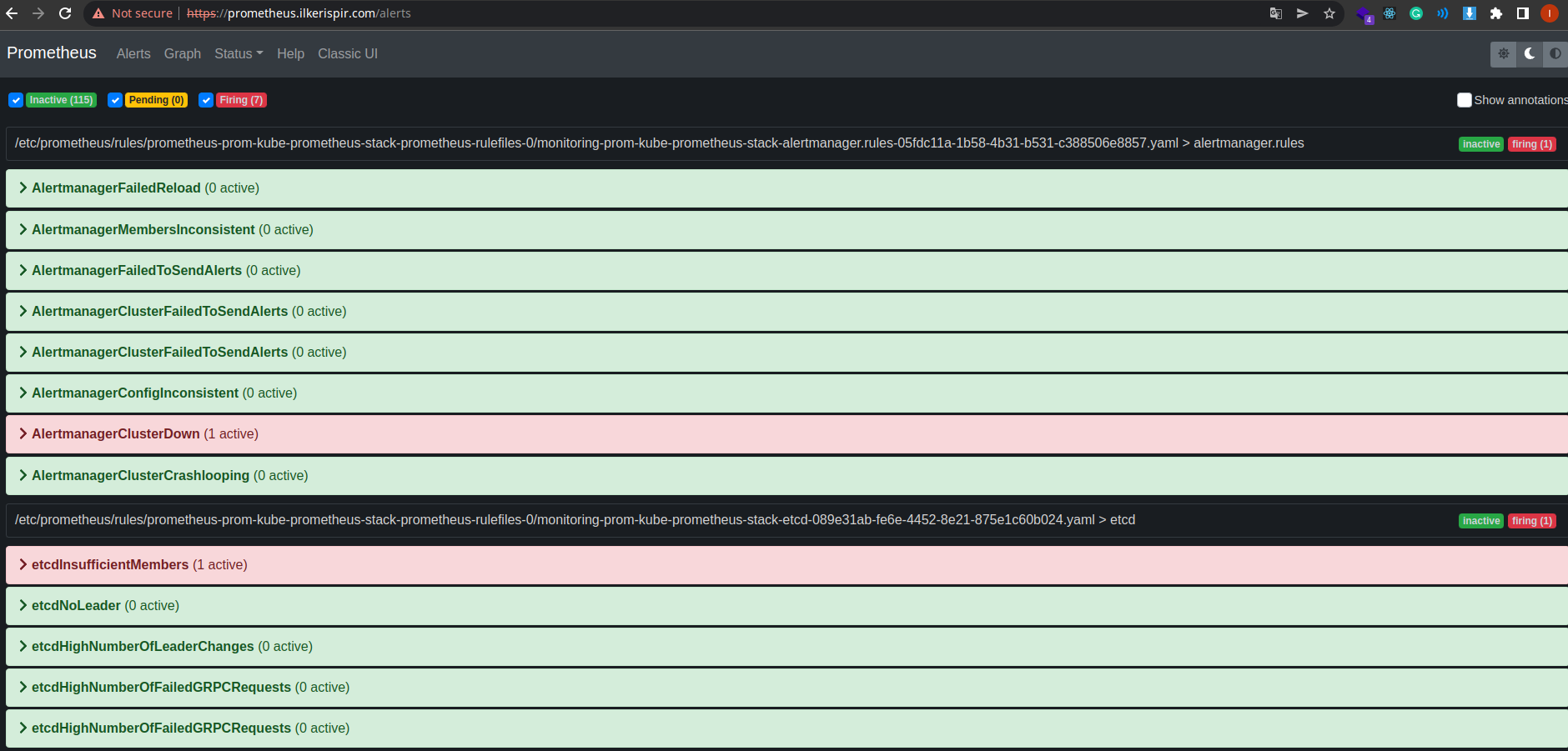The width and height of the screenshot is (1568, 751).
Task: Open the translate page icon in address bar
Action: pyautogui.click(x=1276, y=13)
